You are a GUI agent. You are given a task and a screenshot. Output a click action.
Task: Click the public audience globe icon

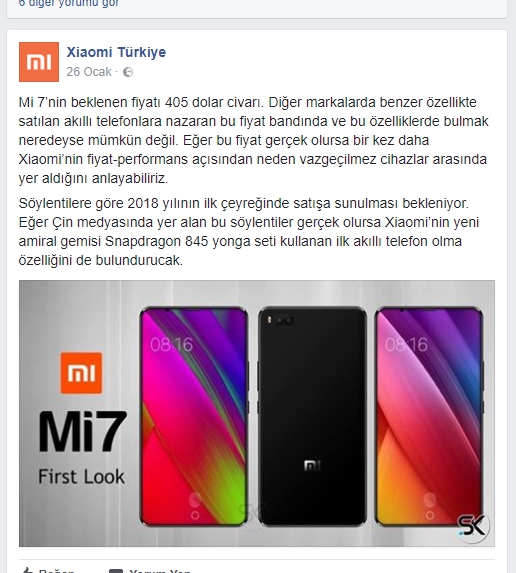tap(128, 72)
